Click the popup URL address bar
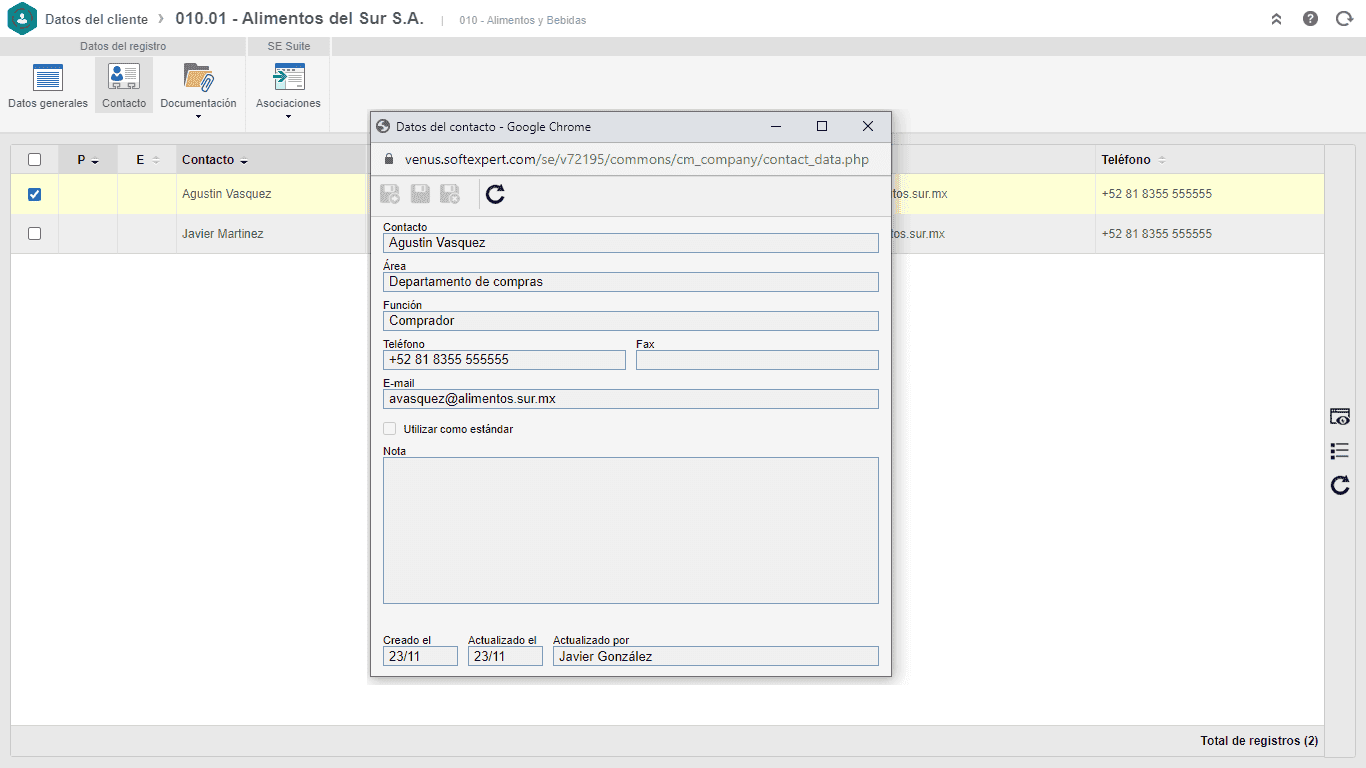 click(x=637, y=159)
